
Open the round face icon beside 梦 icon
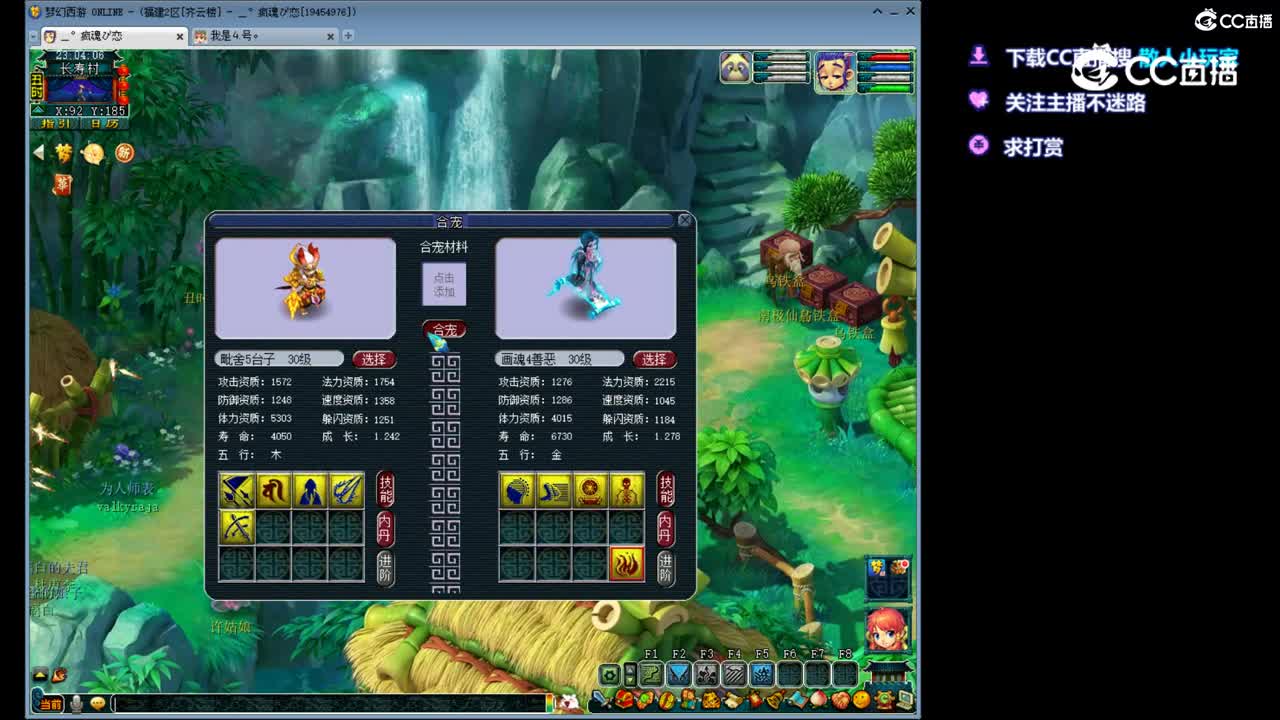point(93,153)
